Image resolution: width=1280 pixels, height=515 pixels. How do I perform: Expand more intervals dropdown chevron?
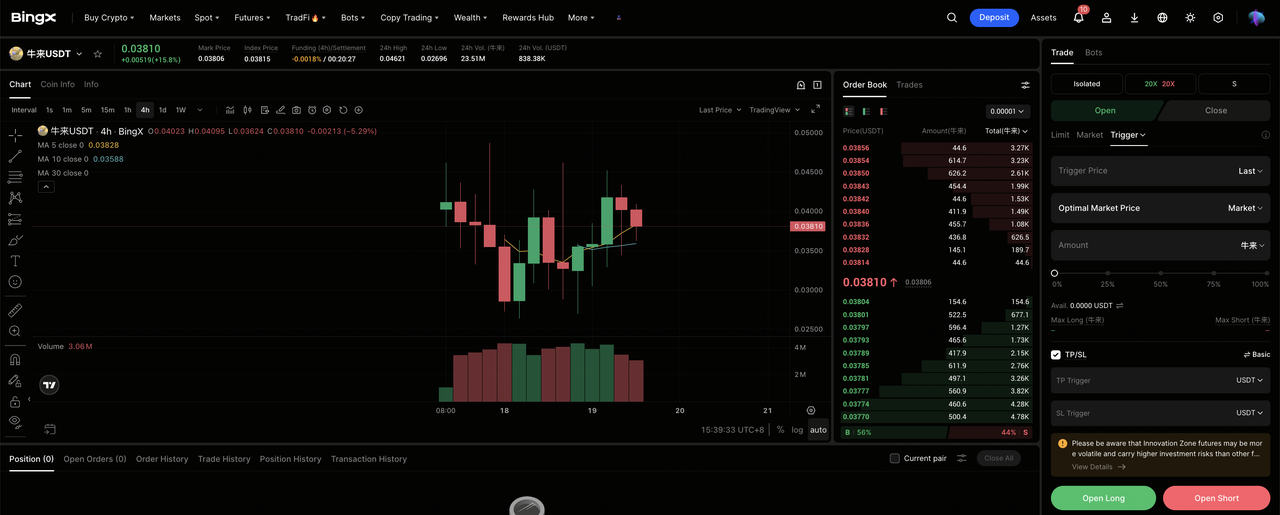click(x=200, y=110)
